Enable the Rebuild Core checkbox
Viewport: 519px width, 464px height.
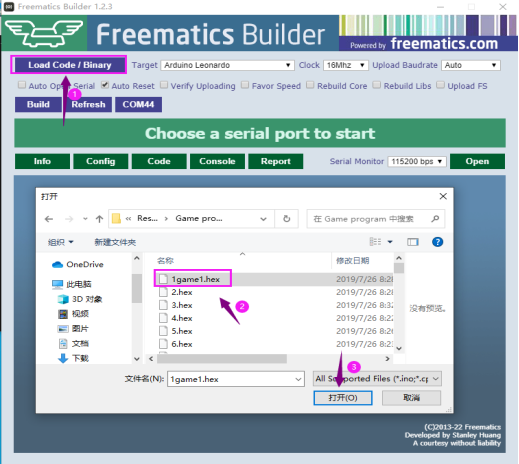point(310,85)
